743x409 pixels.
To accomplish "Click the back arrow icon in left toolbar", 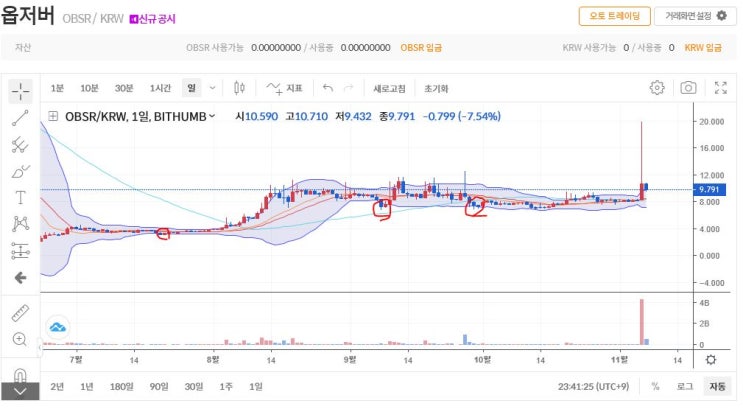I will (20, 278).
